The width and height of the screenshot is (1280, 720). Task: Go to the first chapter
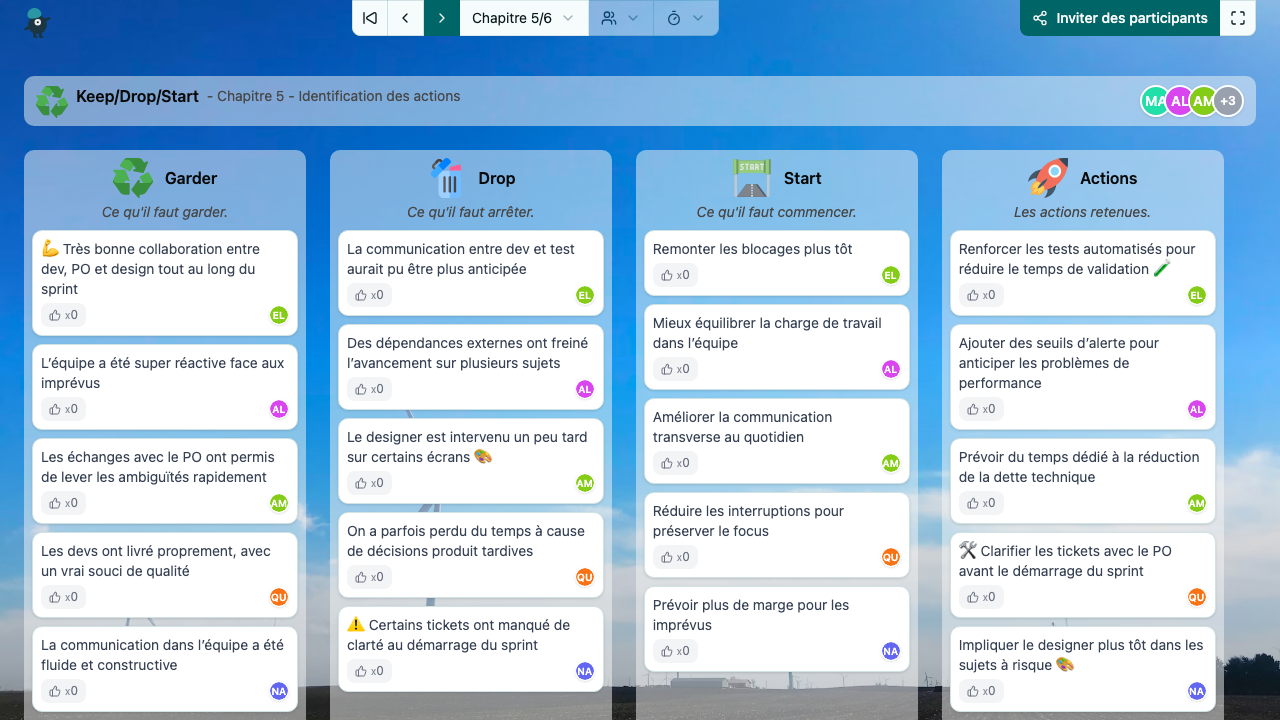(x=370, y=18)
